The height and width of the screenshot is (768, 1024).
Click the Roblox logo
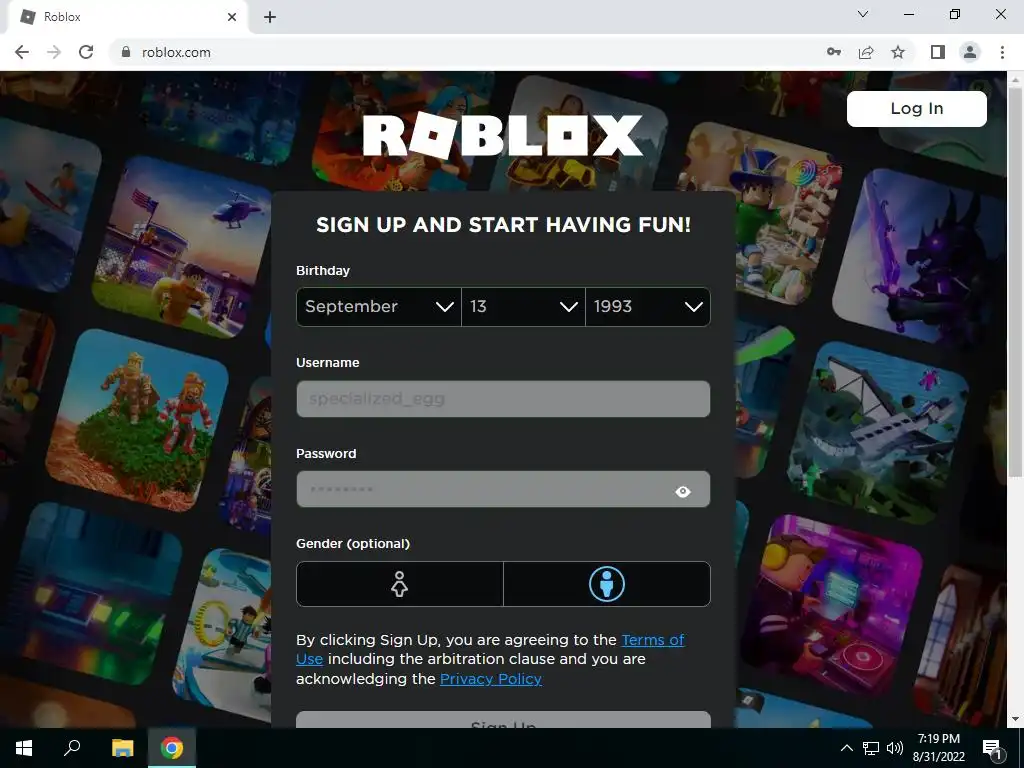tap(503, 135)
